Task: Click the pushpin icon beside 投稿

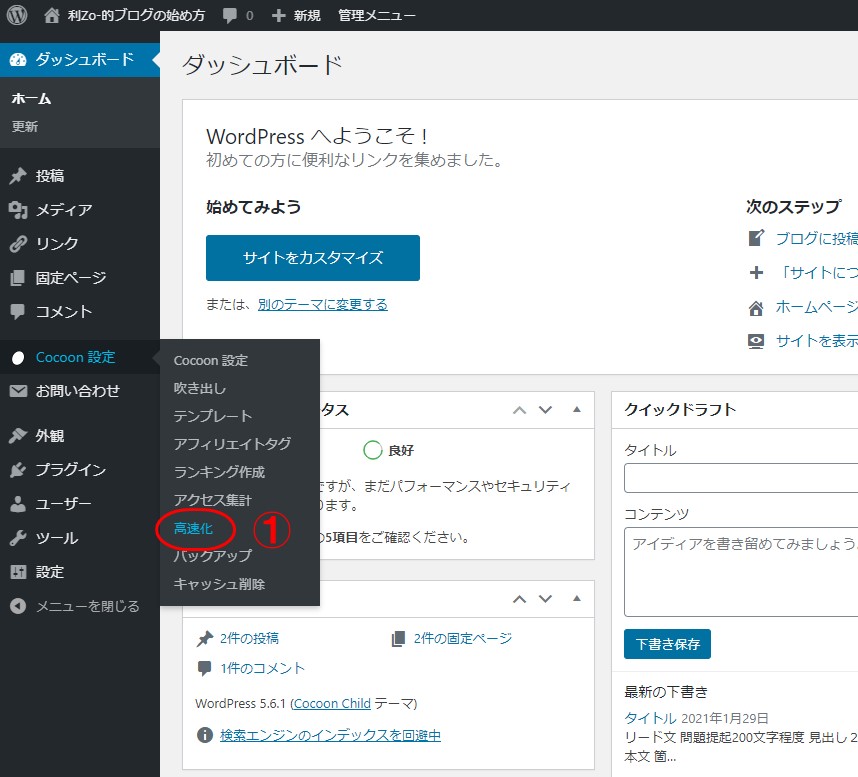Action: click(x=18, y=176)
